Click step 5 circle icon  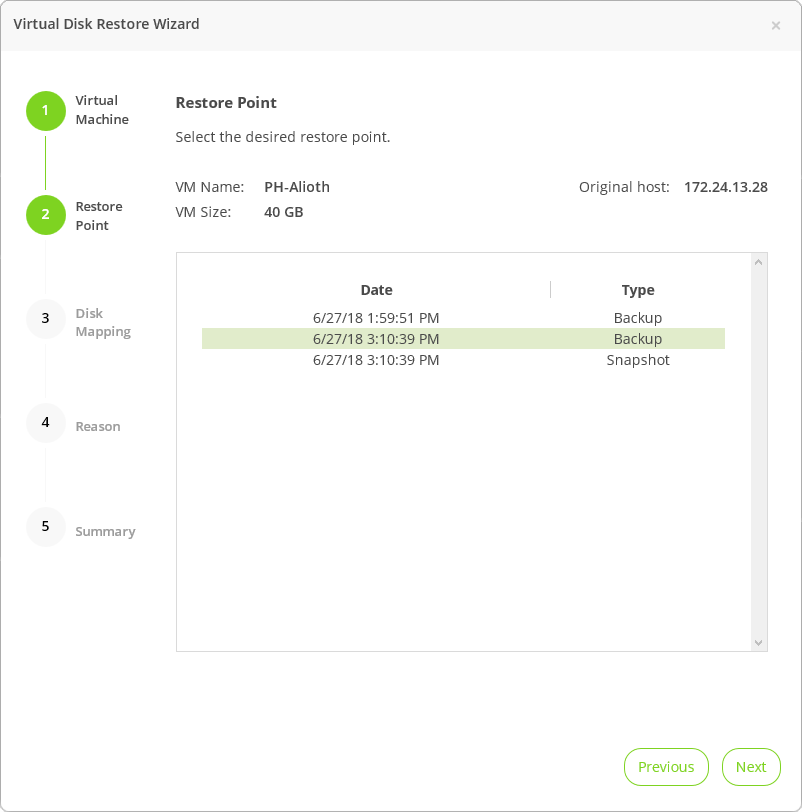[x=45, y=527]
